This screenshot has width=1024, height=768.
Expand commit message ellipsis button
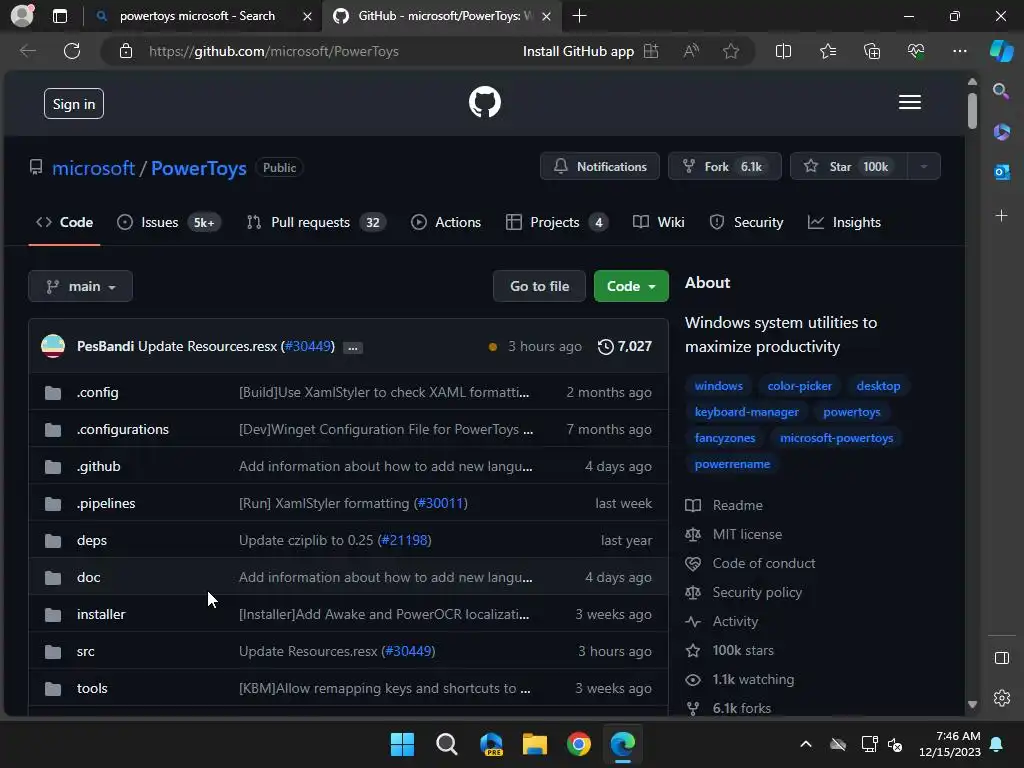click(x=353, y=347)
